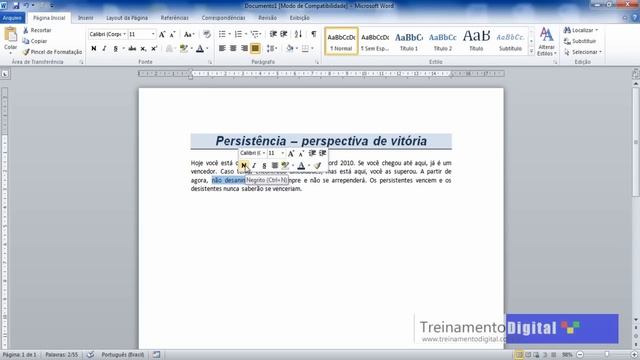Click the shading paint bucket icon
The width and height of the screenshot is (640, 360).
290,49
